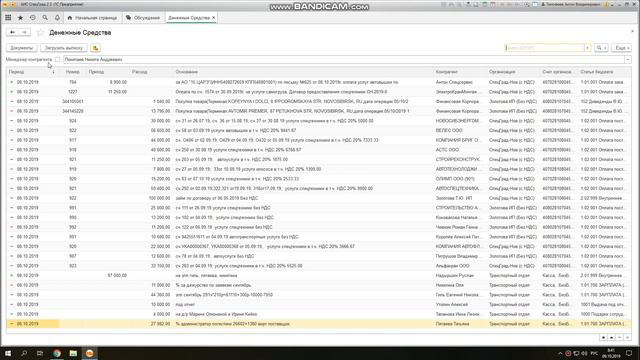Open Windows Start menu
Image resolution: width=640 pixels, height=360 pixels.
8,353
